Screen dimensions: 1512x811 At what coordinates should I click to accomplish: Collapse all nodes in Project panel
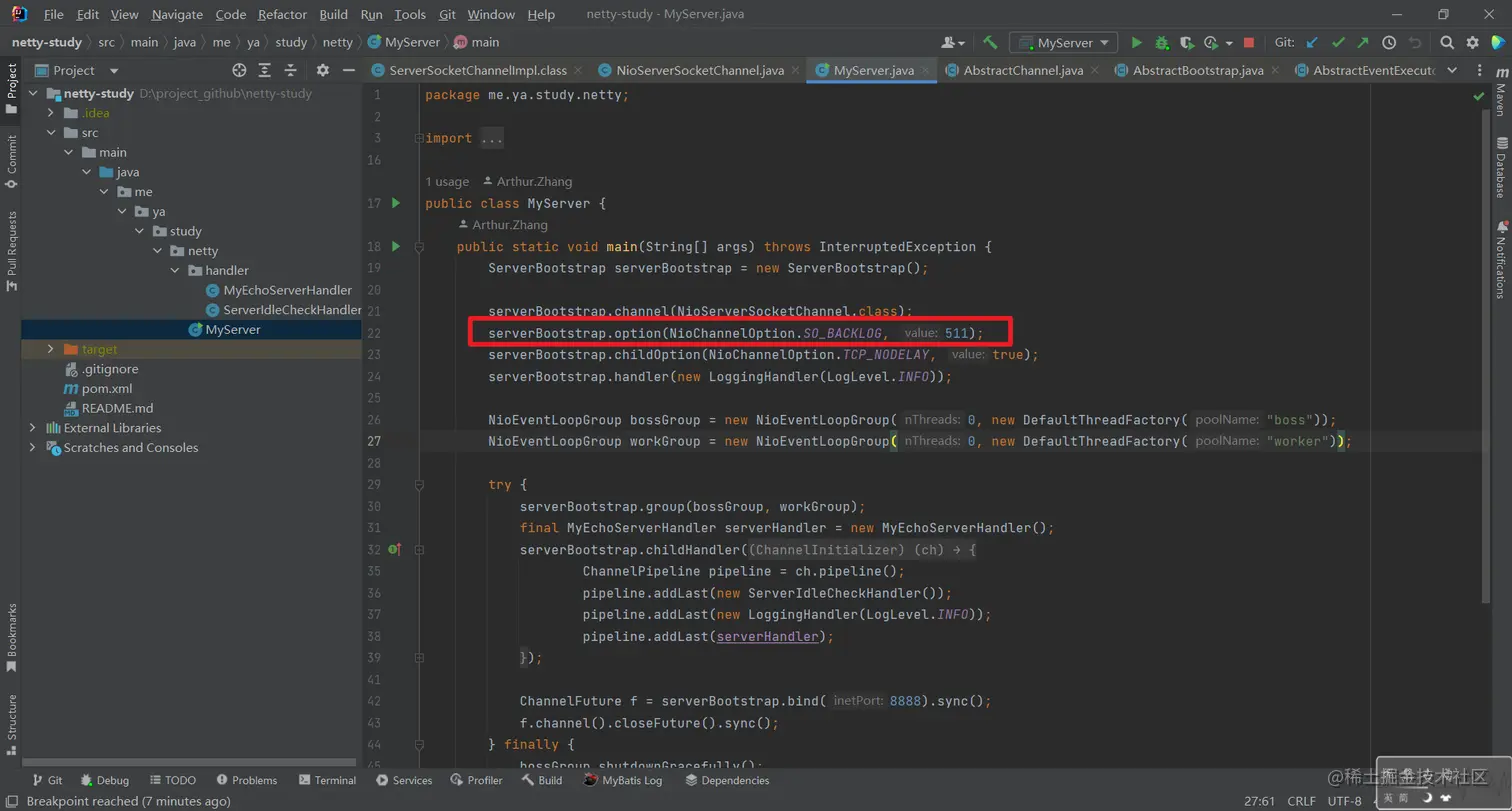tap(291, 70)
